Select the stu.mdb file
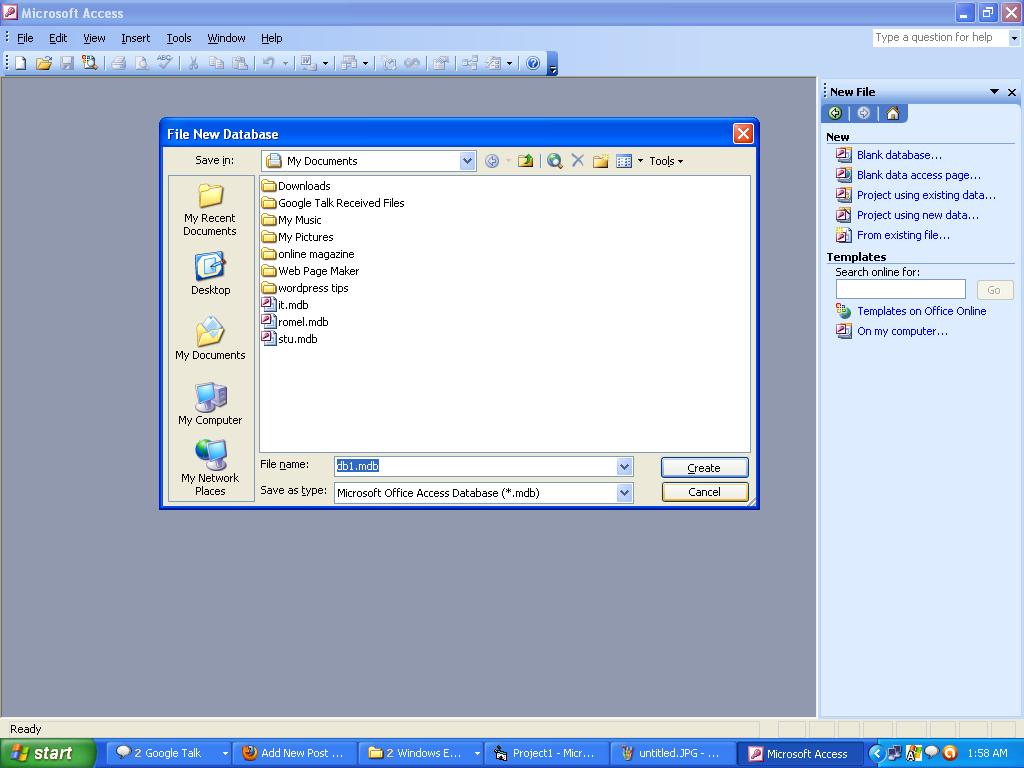 pyautogui.click(x=289, y=339)
